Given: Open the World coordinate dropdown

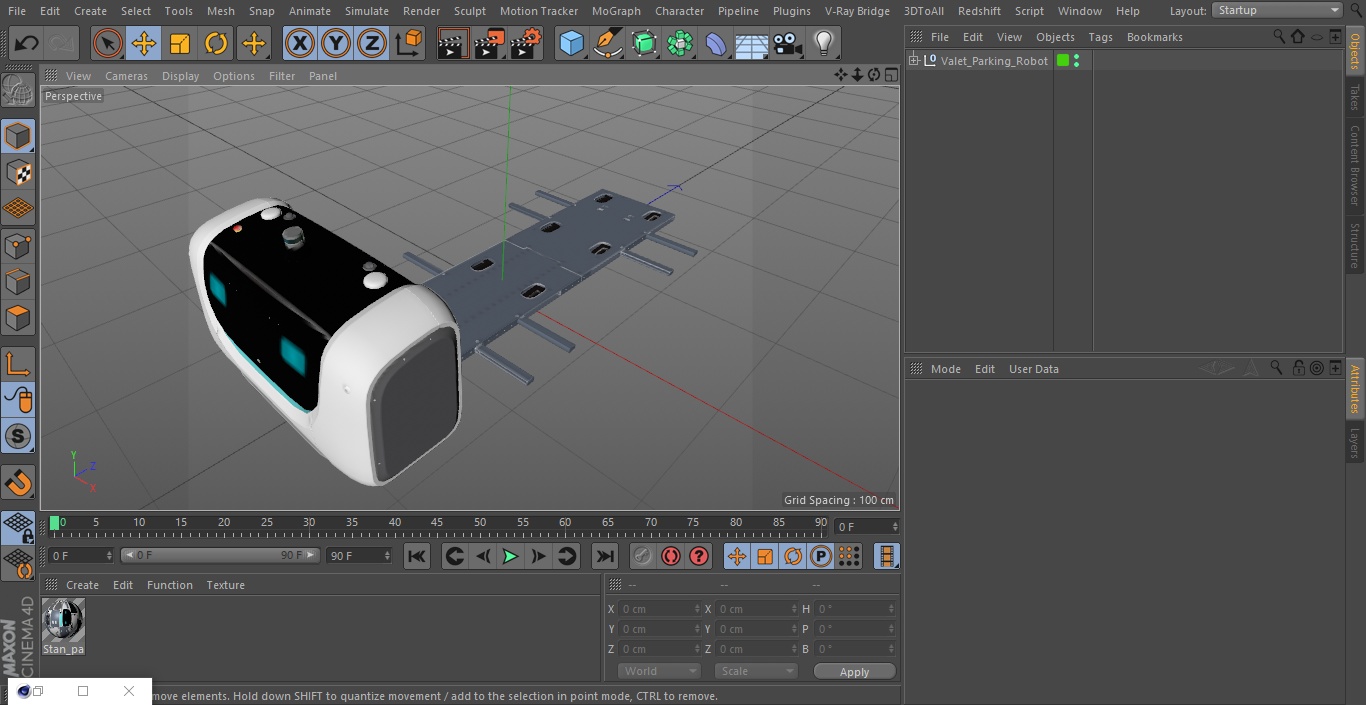Looking at the screenshot, I should point(659,671).
